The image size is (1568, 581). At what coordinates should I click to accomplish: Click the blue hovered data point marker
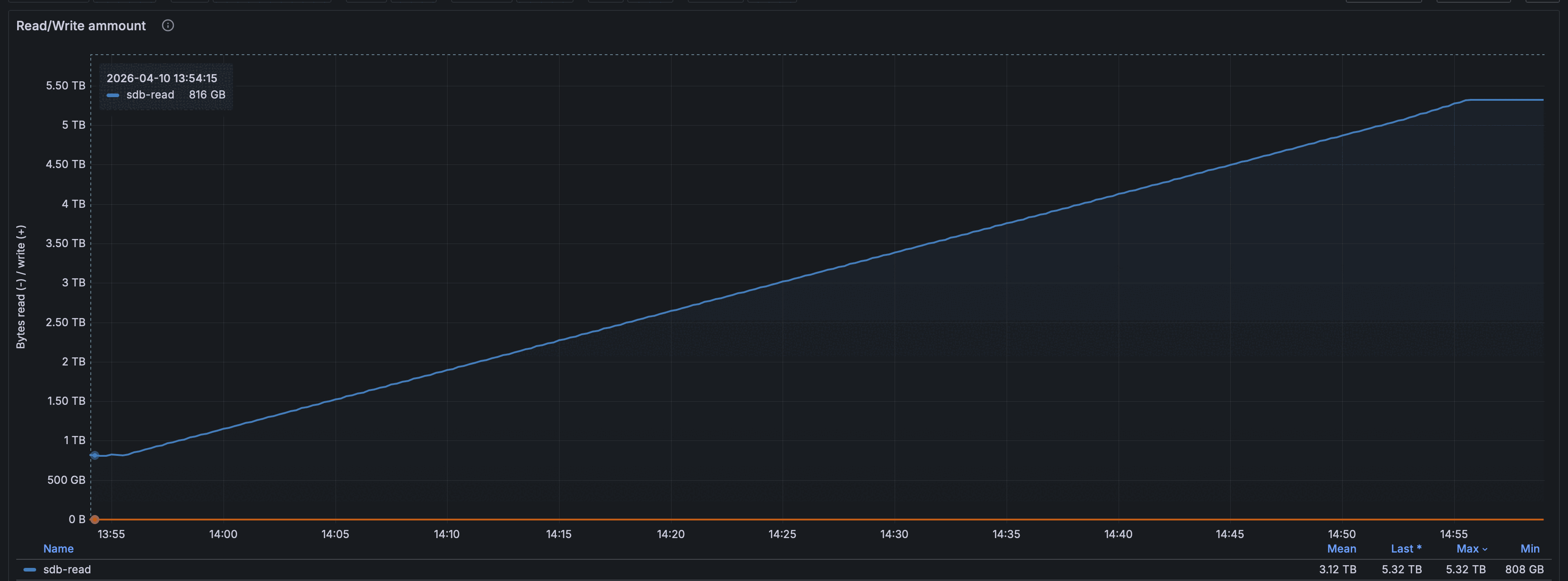tap(94, 455)
